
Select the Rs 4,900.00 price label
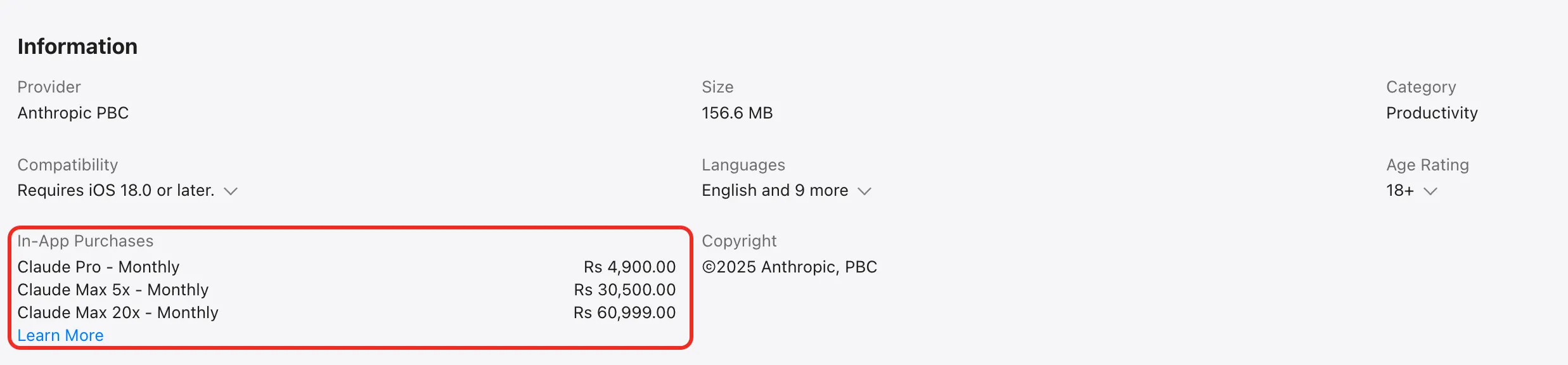click(629, 267)
